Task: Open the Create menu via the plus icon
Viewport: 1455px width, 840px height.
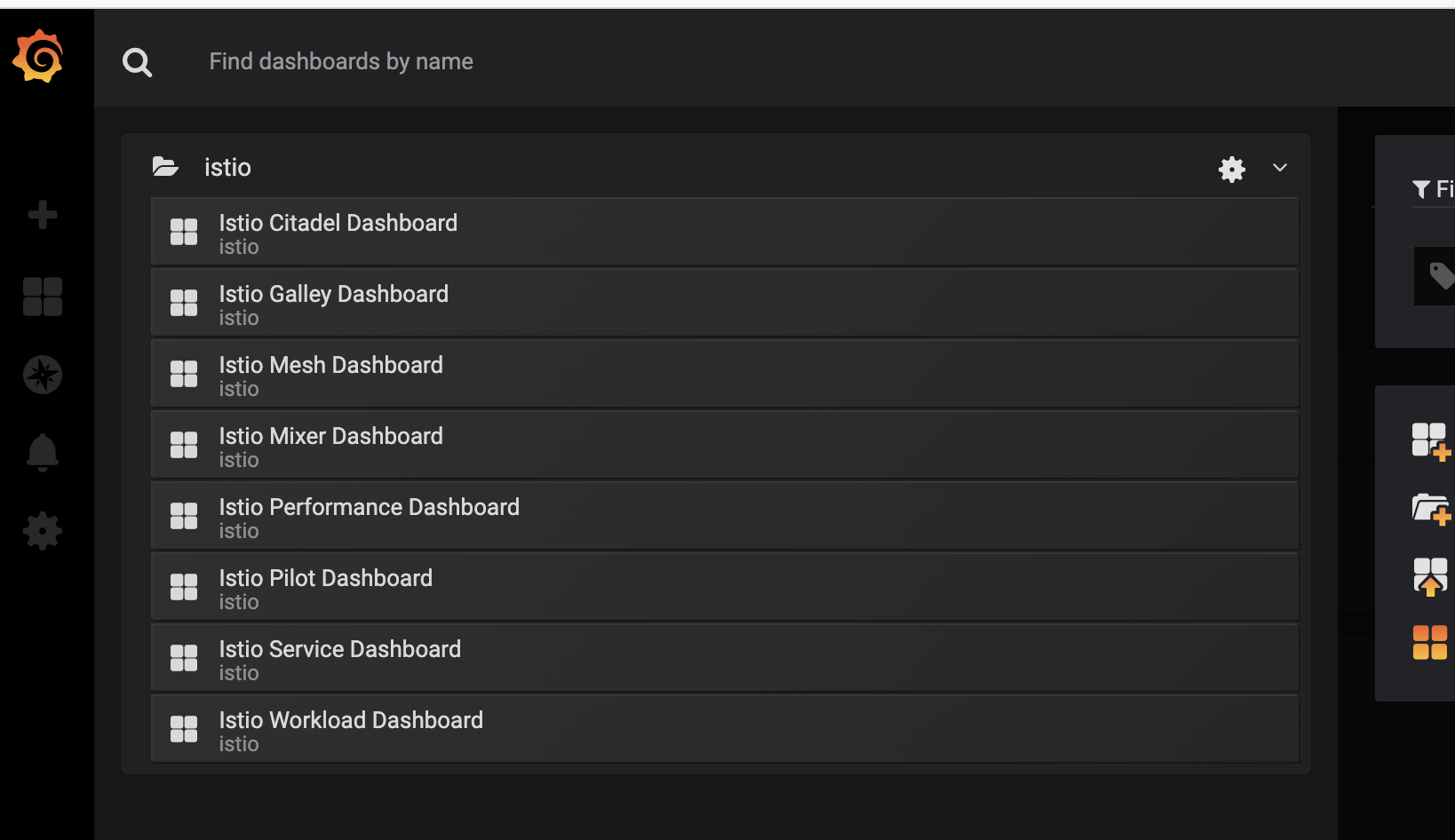Action: click(x=42, y=215)
